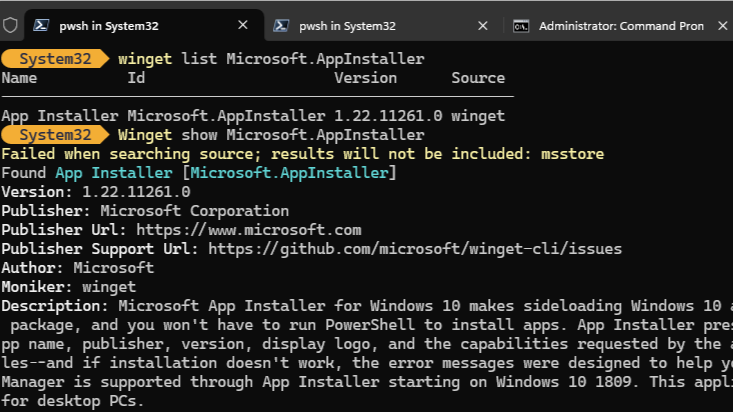Viewport: 733px width, 412px height.
Task: Close the second pwsh in System32 tab
Action: coord(483,26)
